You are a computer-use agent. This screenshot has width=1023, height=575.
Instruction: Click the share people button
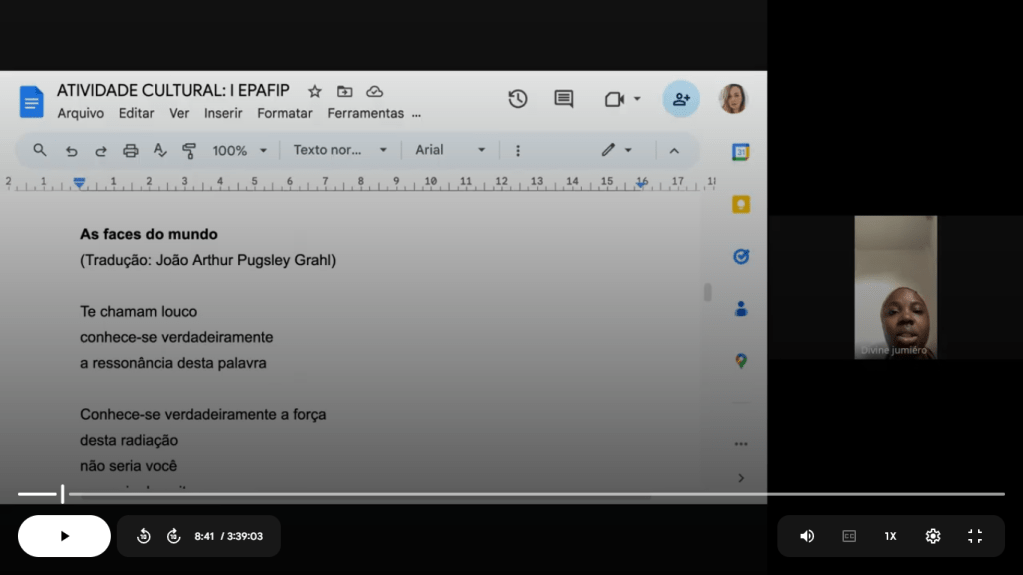(681, 99)
